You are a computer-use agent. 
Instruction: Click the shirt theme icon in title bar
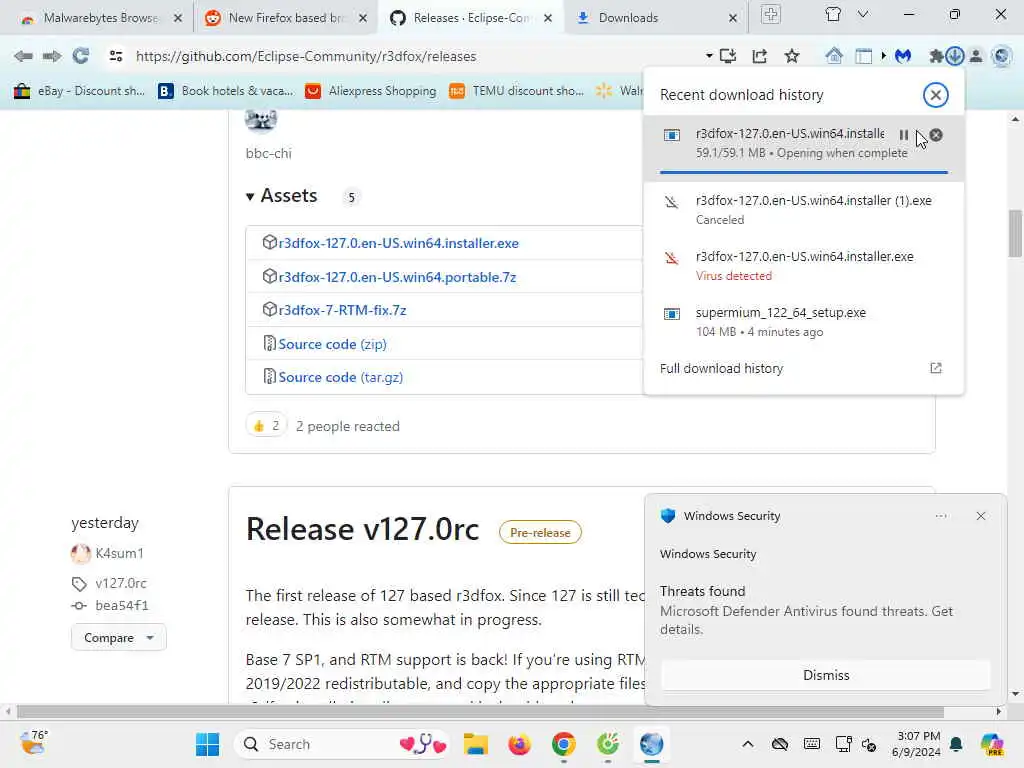tap(833, 14)
